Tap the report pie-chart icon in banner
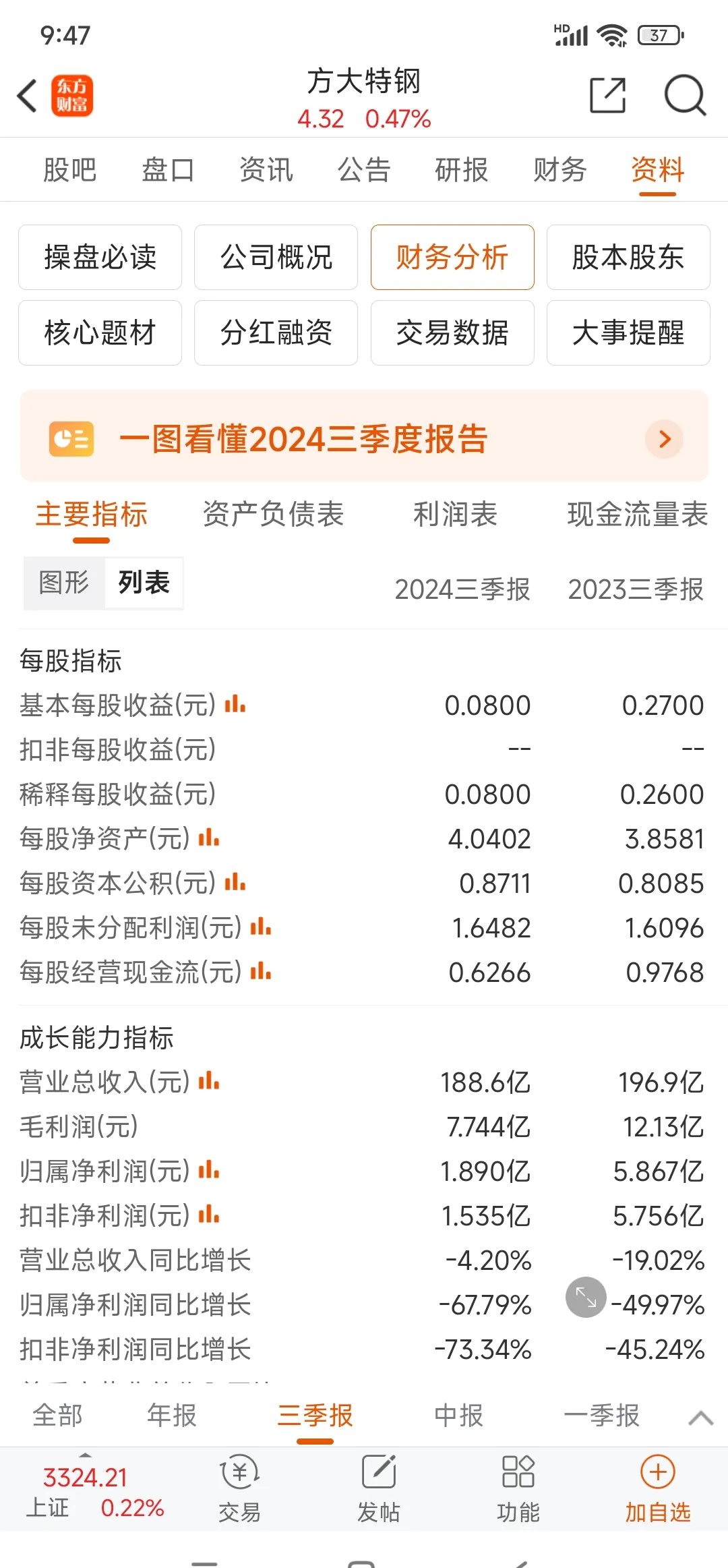 [71, 439]
